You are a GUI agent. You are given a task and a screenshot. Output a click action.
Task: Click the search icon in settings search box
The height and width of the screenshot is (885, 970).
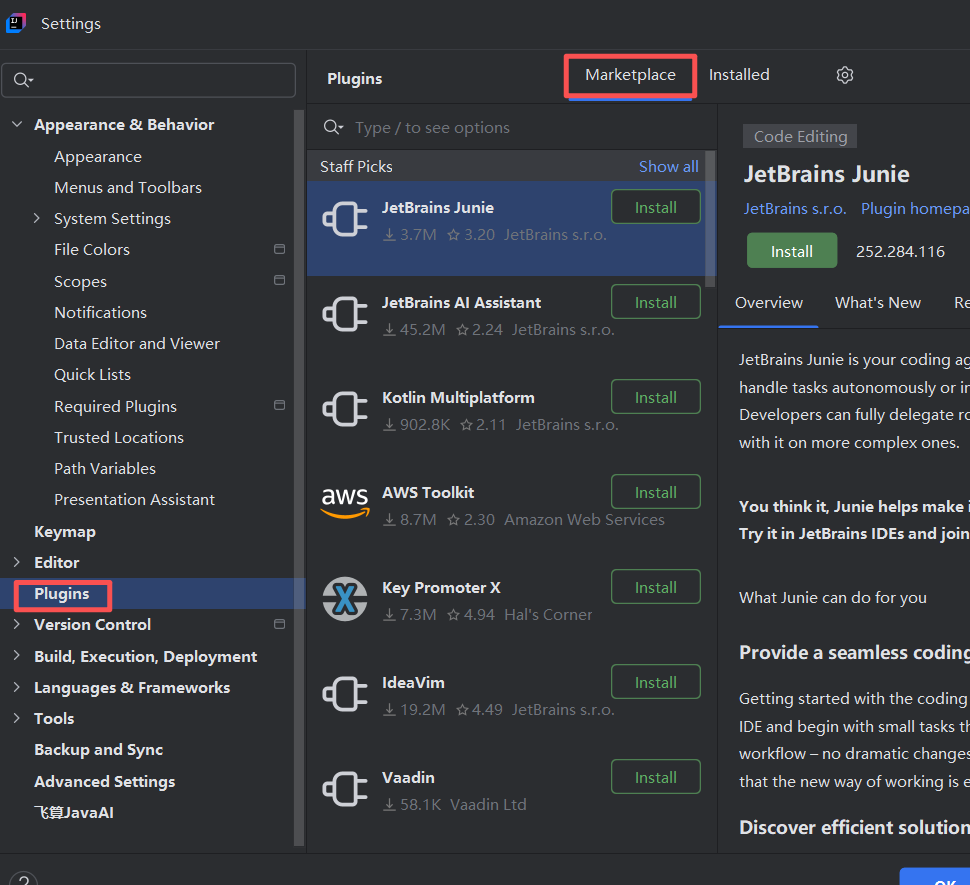(x=23, y=80)
